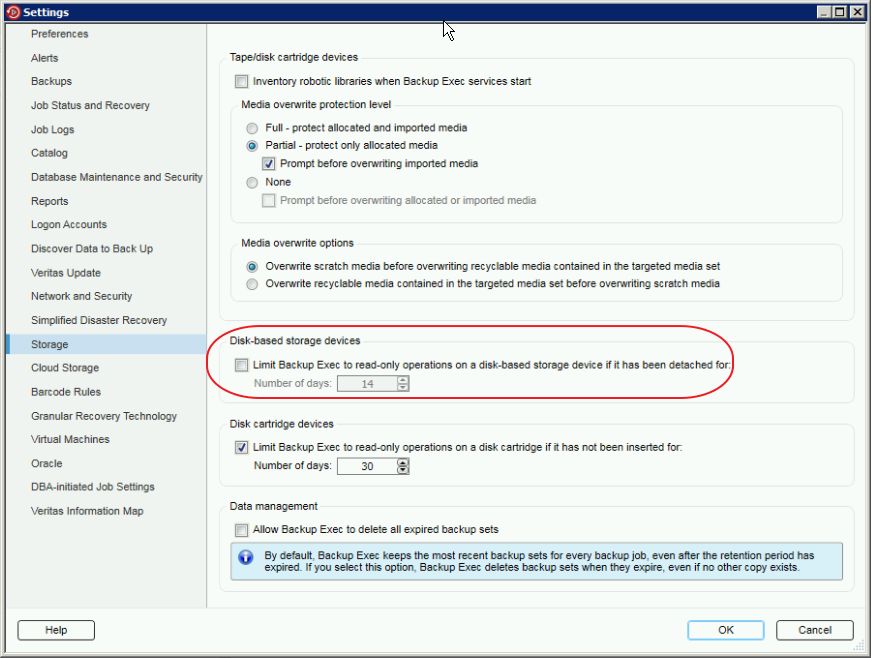
Task: Select Full media overwrite protection
Action: [252, 128]
